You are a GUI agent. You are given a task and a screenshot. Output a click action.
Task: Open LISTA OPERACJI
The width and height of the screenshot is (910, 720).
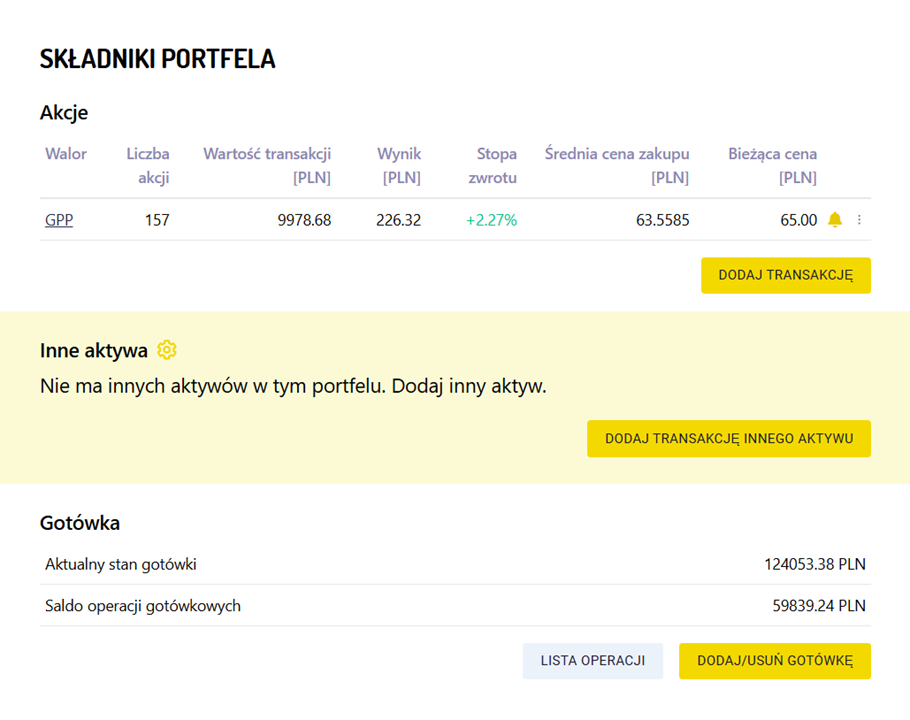tap(592, 660)
